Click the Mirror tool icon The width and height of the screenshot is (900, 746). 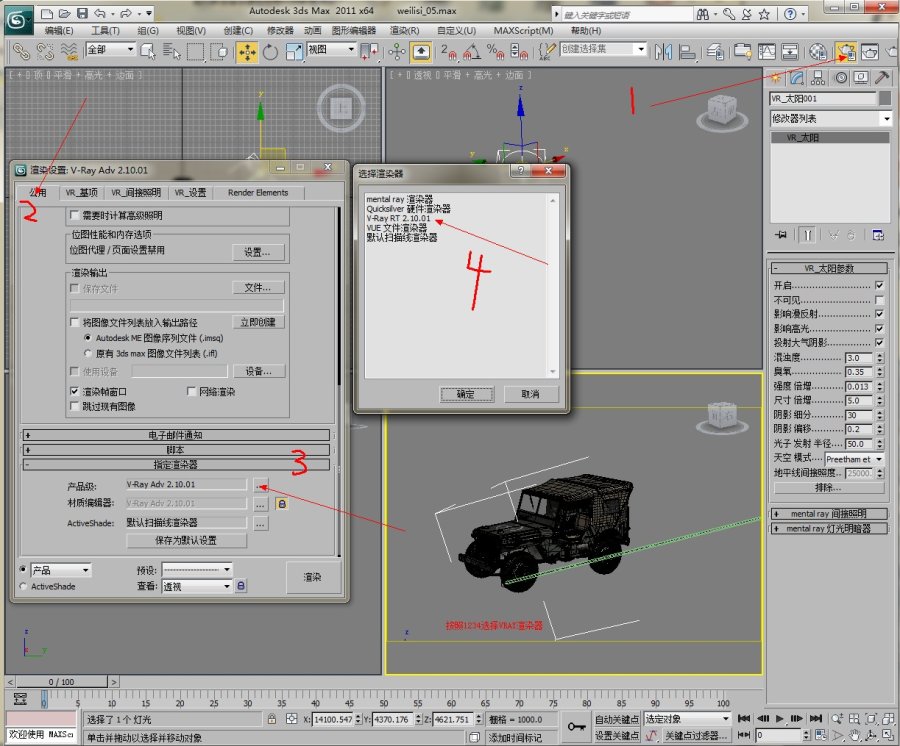point(664,52)
